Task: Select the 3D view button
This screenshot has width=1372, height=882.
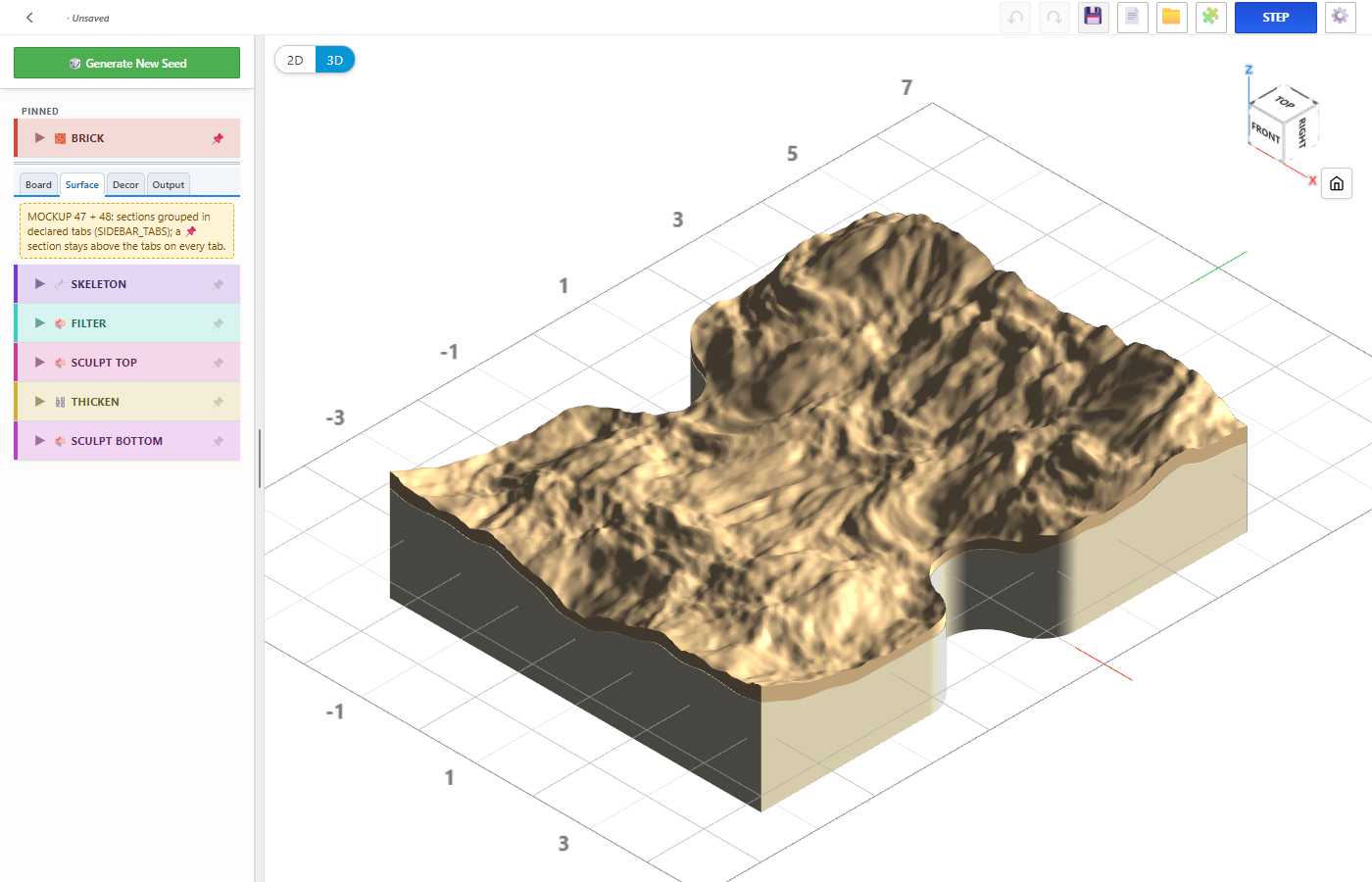Action: [x=334, y=60]
